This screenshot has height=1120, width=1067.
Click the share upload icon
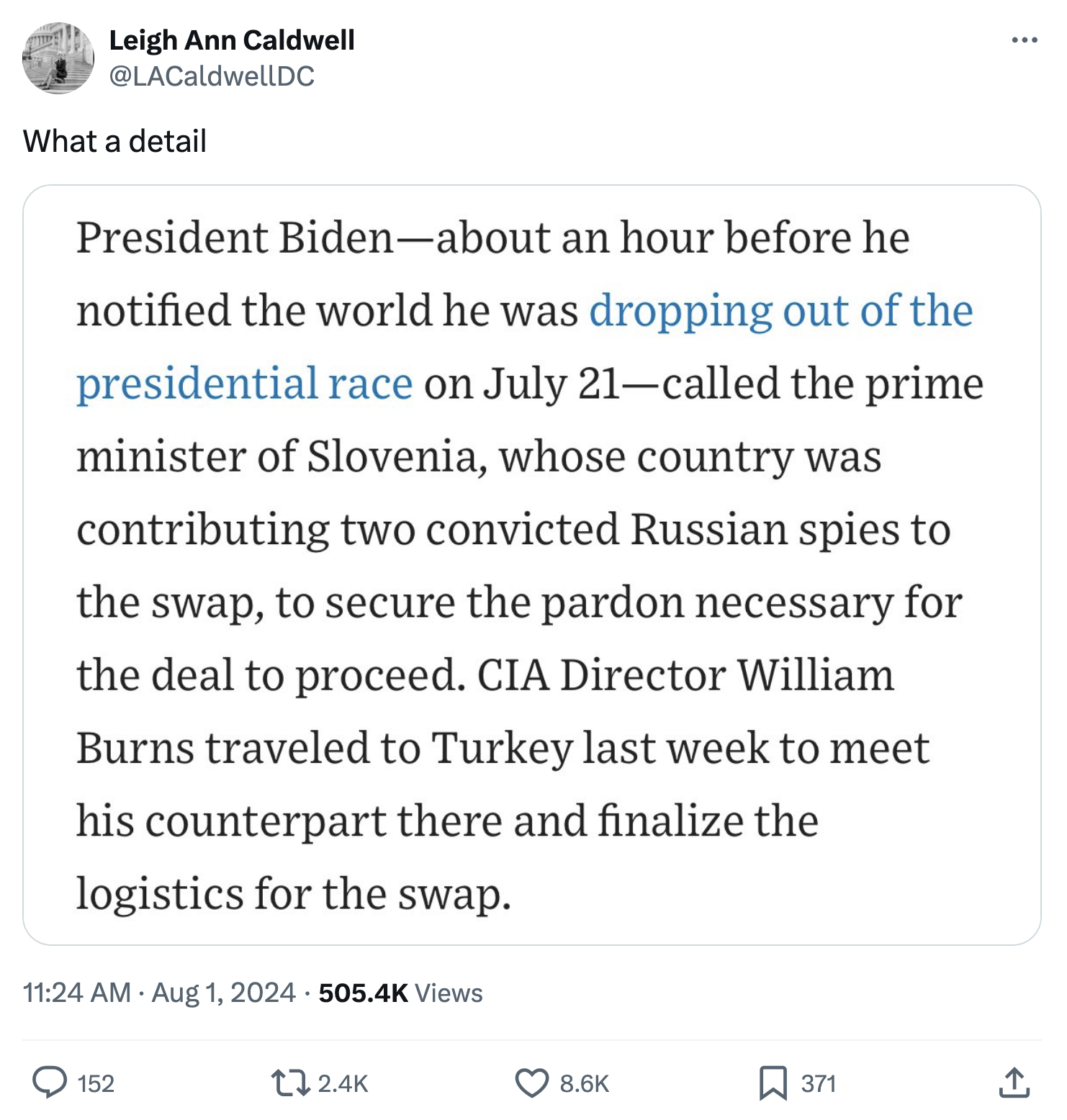tap(1014, 1083)
